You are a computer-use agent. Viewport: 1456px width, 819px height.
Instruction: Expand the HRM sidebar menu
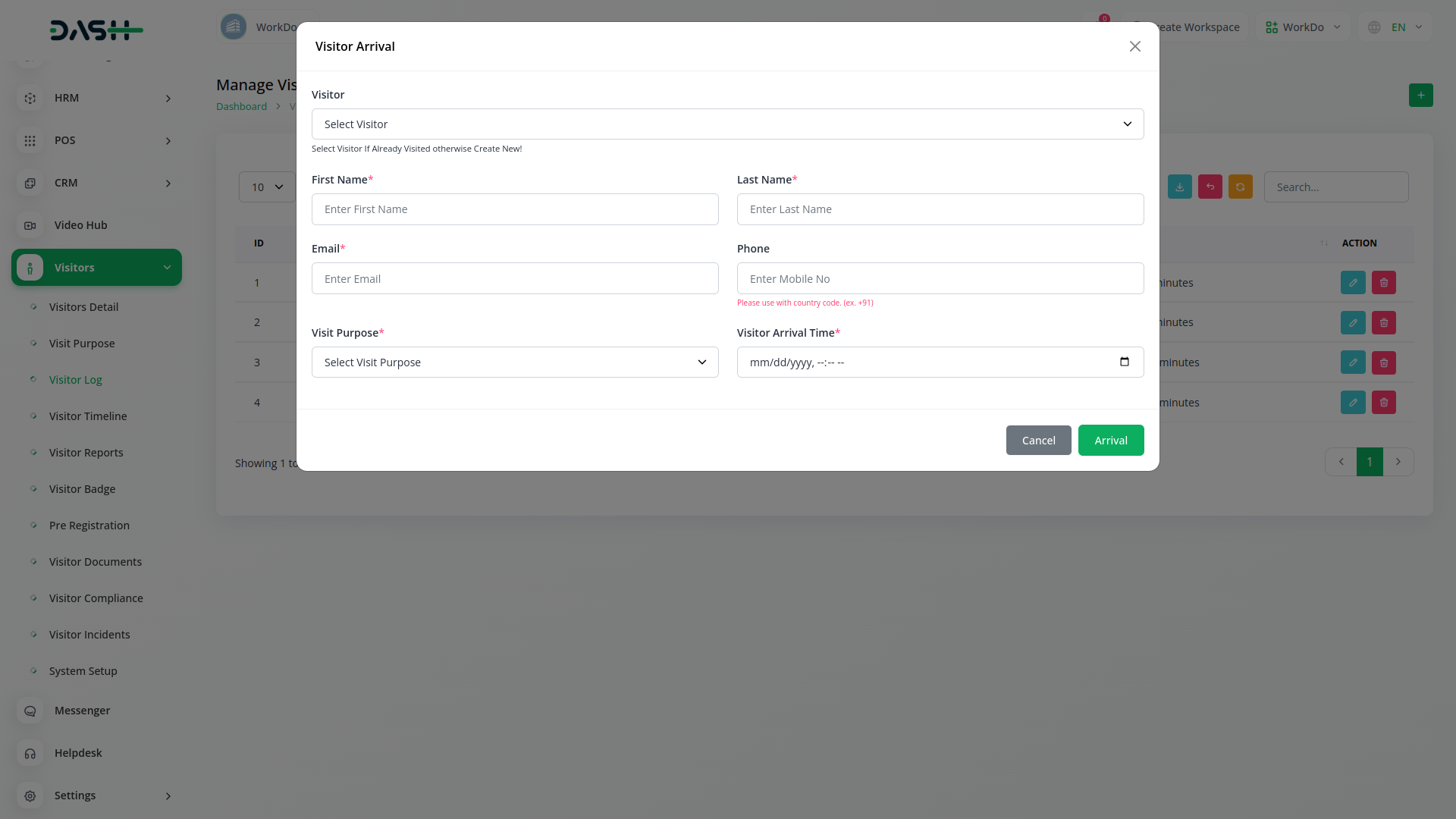click(96, 99)
